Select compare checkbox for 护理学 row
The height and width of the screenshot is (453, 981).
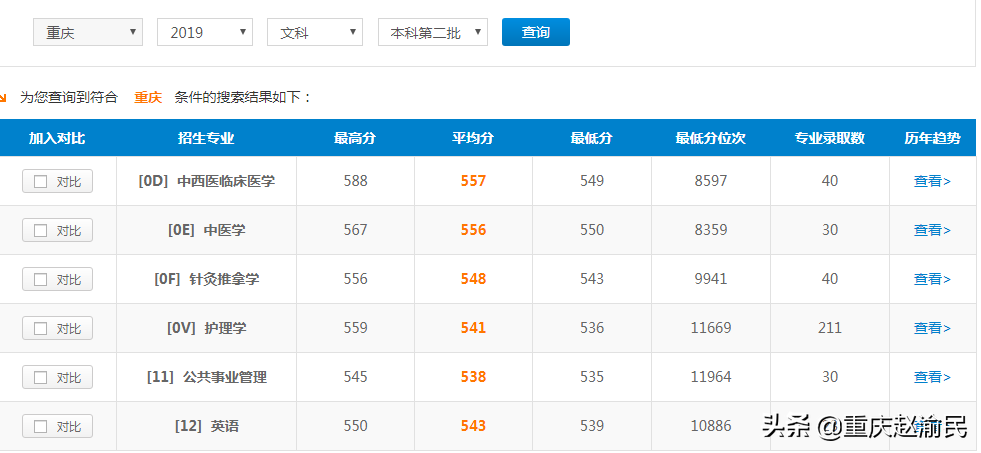(x=41, y=329)
